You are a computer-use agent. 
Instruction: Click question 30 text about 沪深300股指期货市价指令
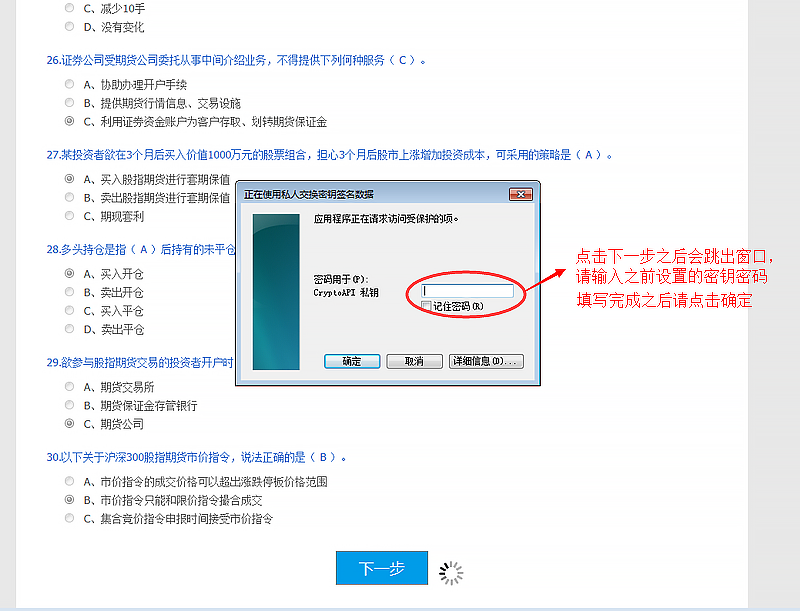pyautogui.click(x=196, y=457)
